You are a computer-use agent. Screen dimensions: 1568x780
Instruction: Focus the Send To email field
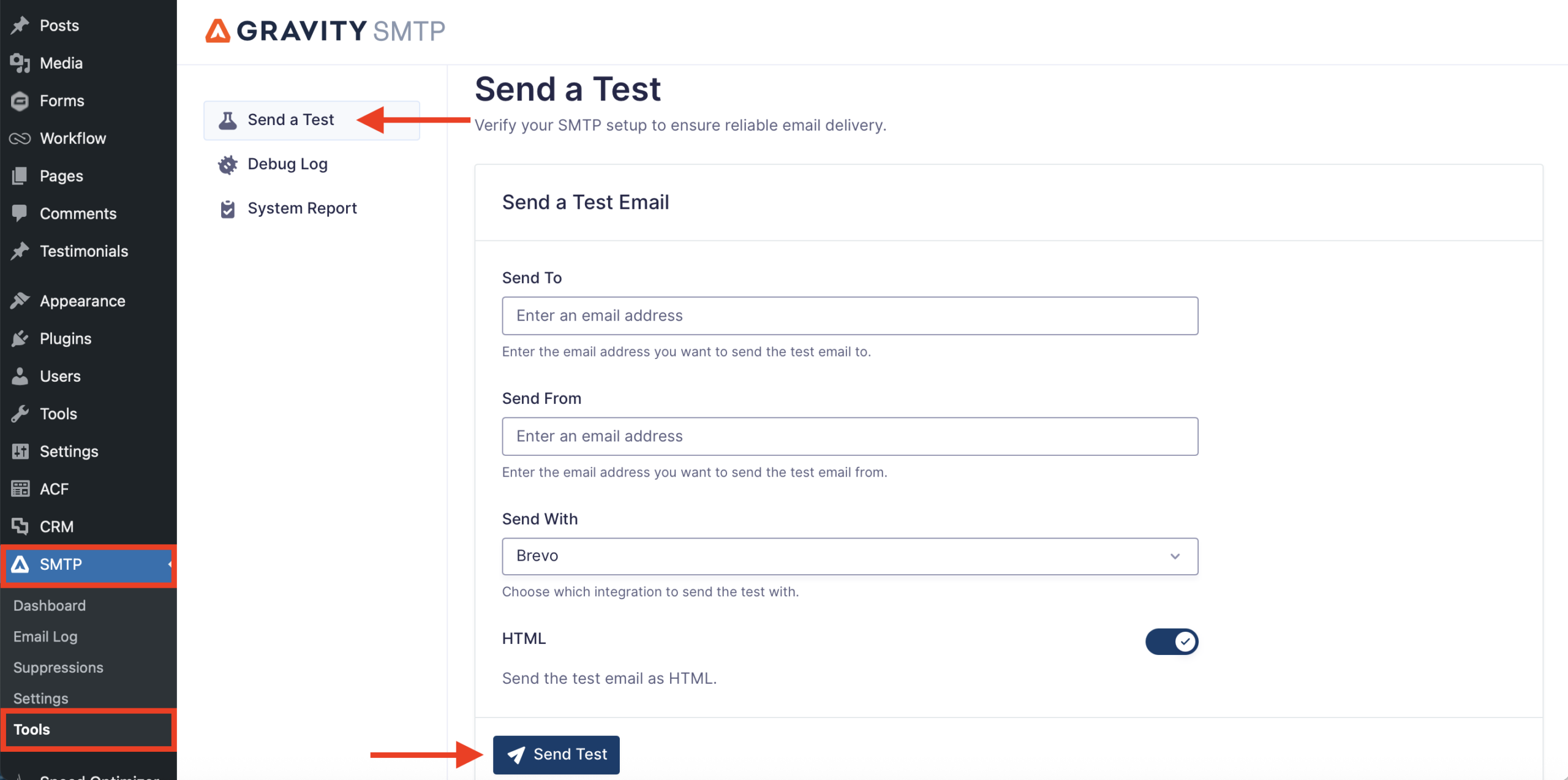(x=850, y=316)
